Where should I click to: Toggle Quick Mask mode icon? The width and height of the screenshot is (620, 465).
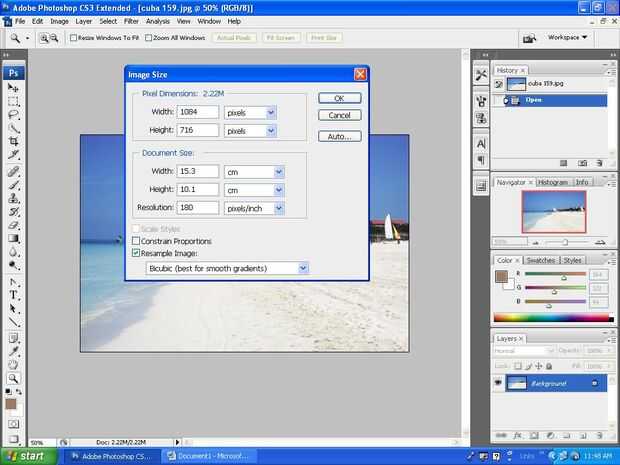point(13,424)
